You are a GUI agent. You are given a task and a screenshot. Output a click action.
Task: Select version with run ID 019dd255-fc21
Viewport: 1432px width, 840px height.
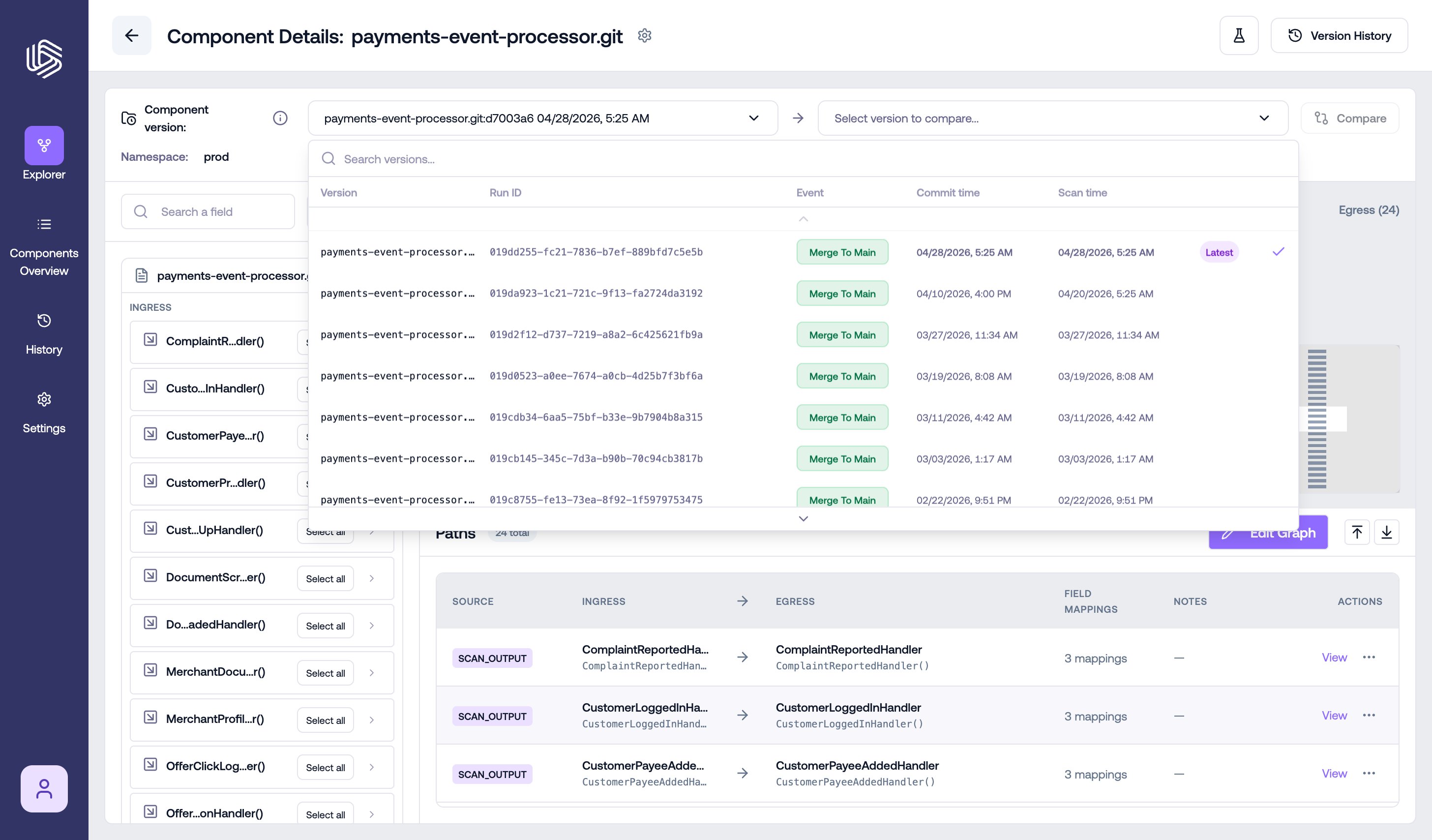click(803, 252)
